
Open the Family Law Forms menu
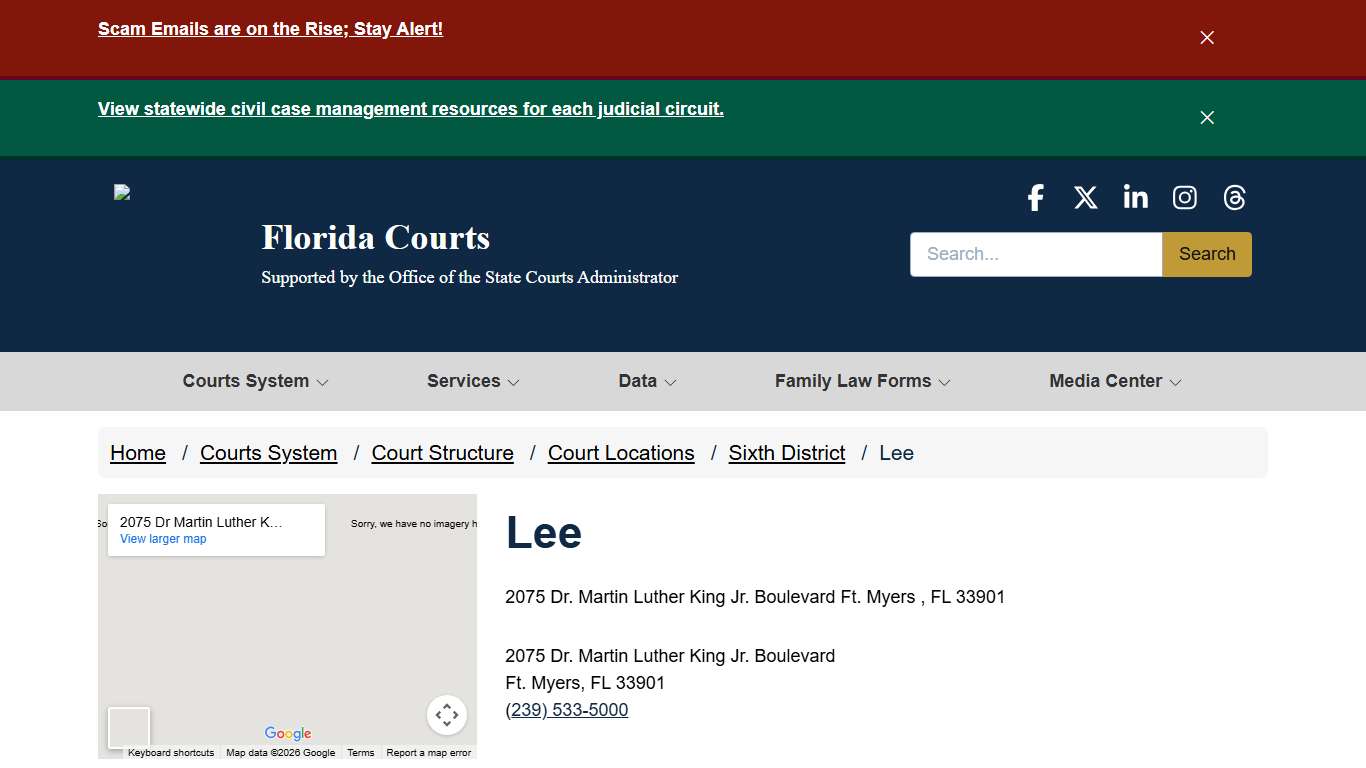click(x=861, y=381)
